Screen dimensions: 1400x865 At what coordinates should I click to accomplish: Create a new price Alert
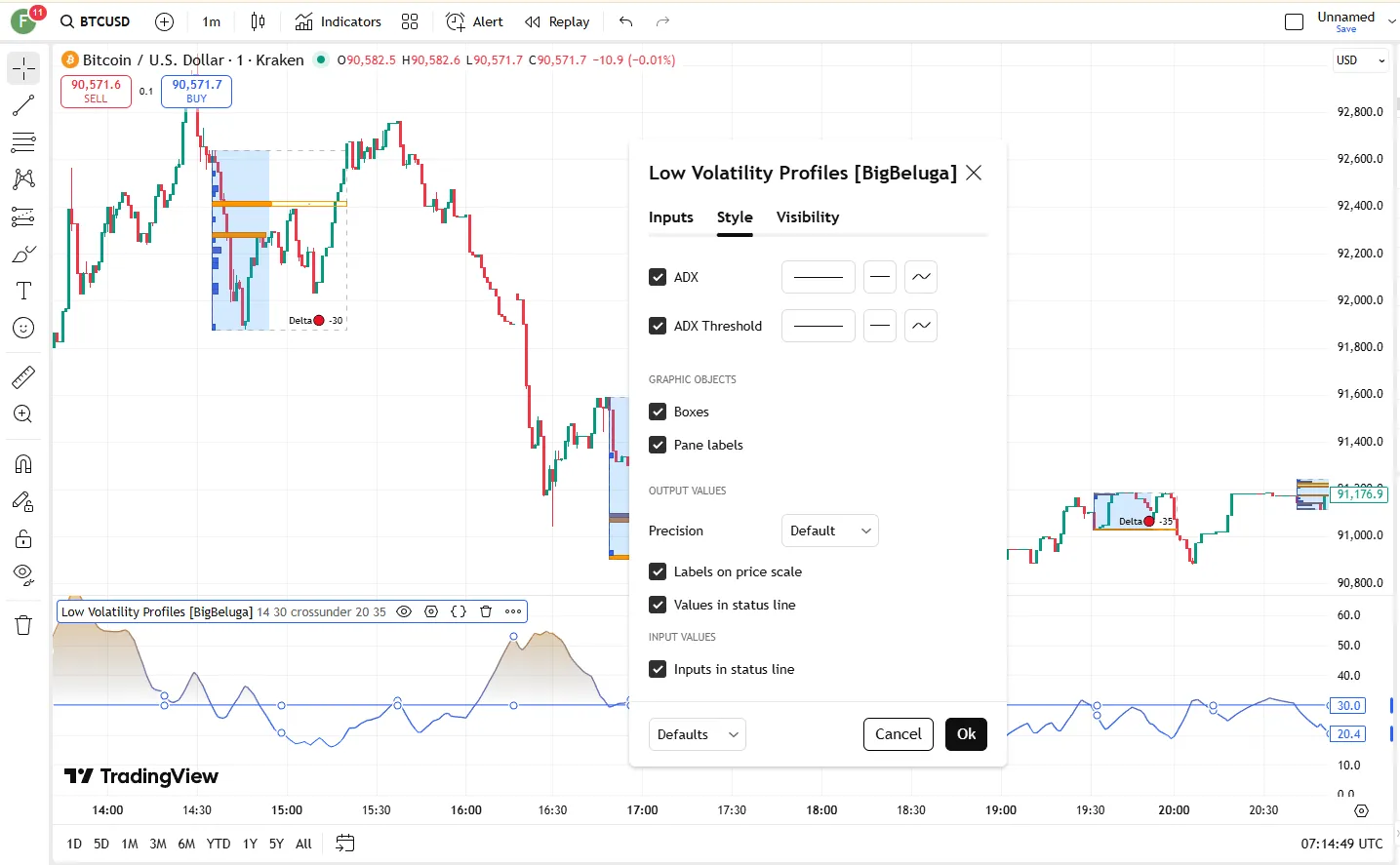(x=474, y=21)
